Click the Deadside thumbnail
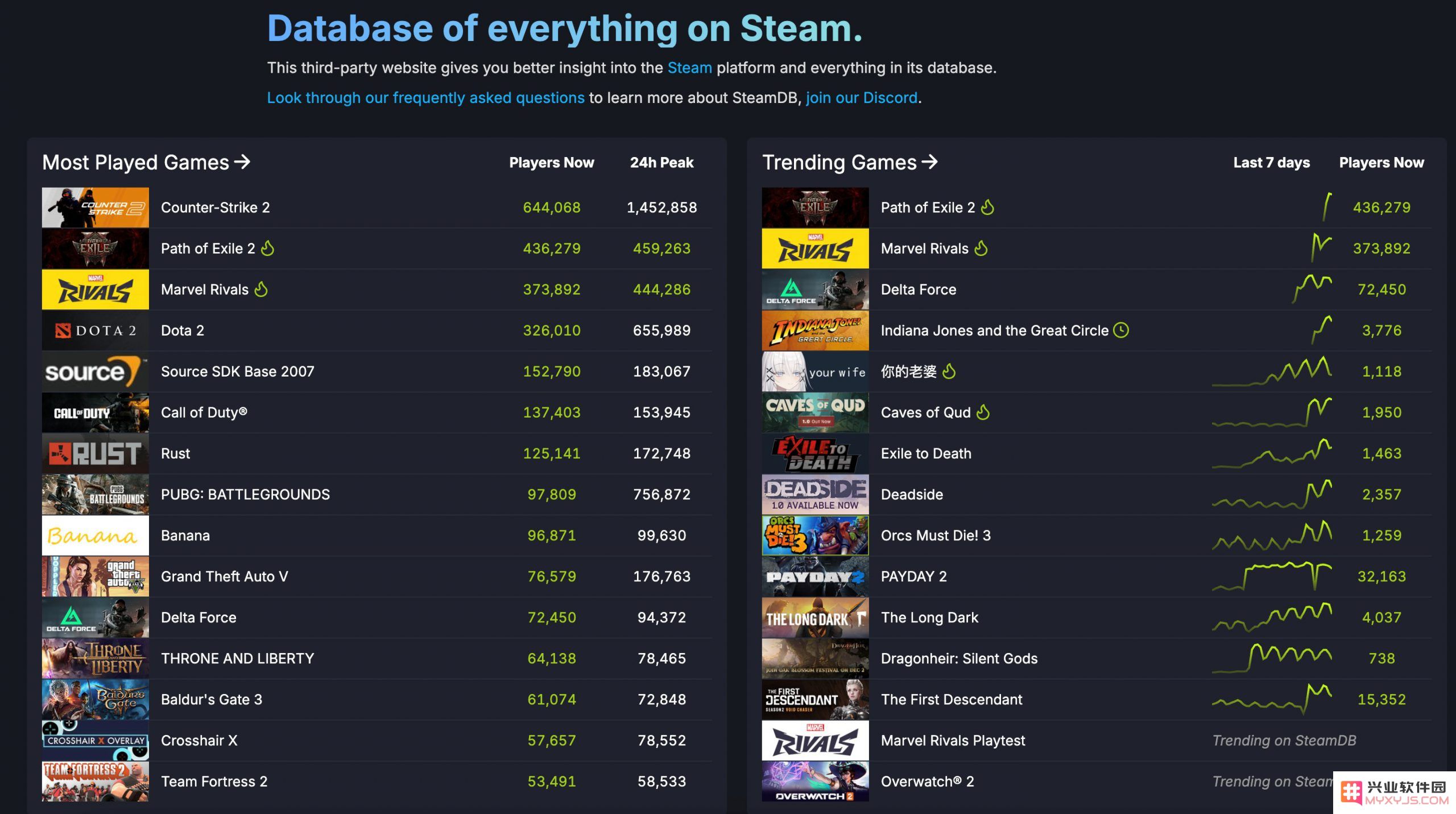The width and height of the screenshot is (1456, 814). tap(816, 494)
